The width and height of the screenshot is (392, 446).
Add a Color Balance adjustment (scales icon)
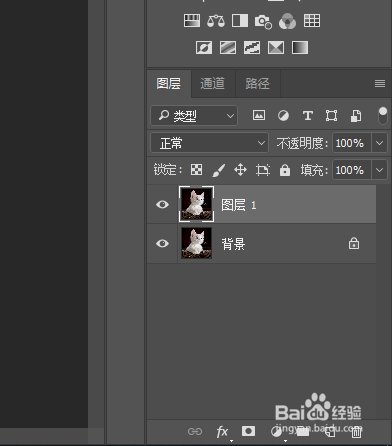(216, 21)
